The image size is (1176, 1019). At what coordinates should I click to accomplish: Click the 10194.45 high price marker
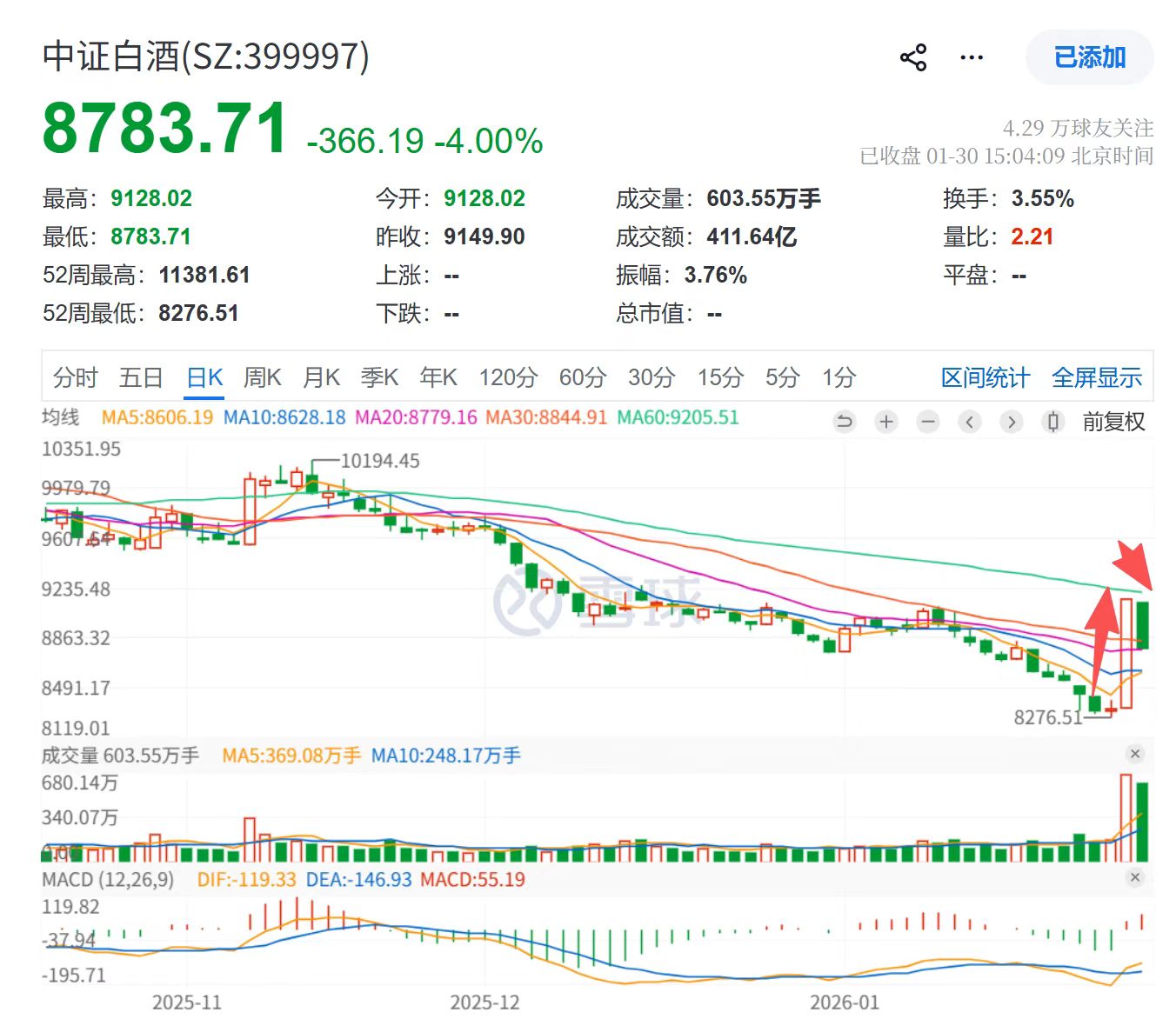380,461
